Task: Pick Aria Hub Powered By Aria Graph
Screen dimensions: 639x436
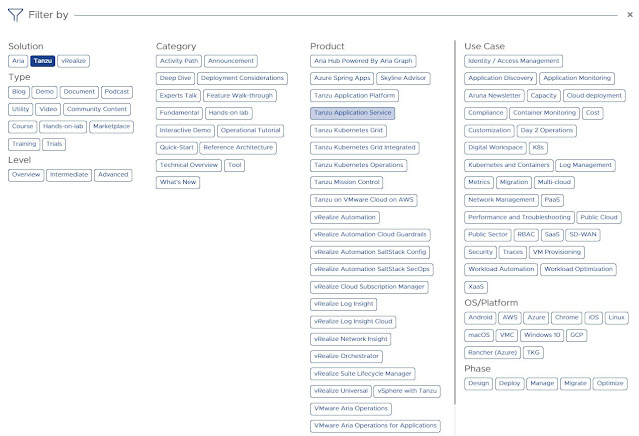Action: (363, 61)
